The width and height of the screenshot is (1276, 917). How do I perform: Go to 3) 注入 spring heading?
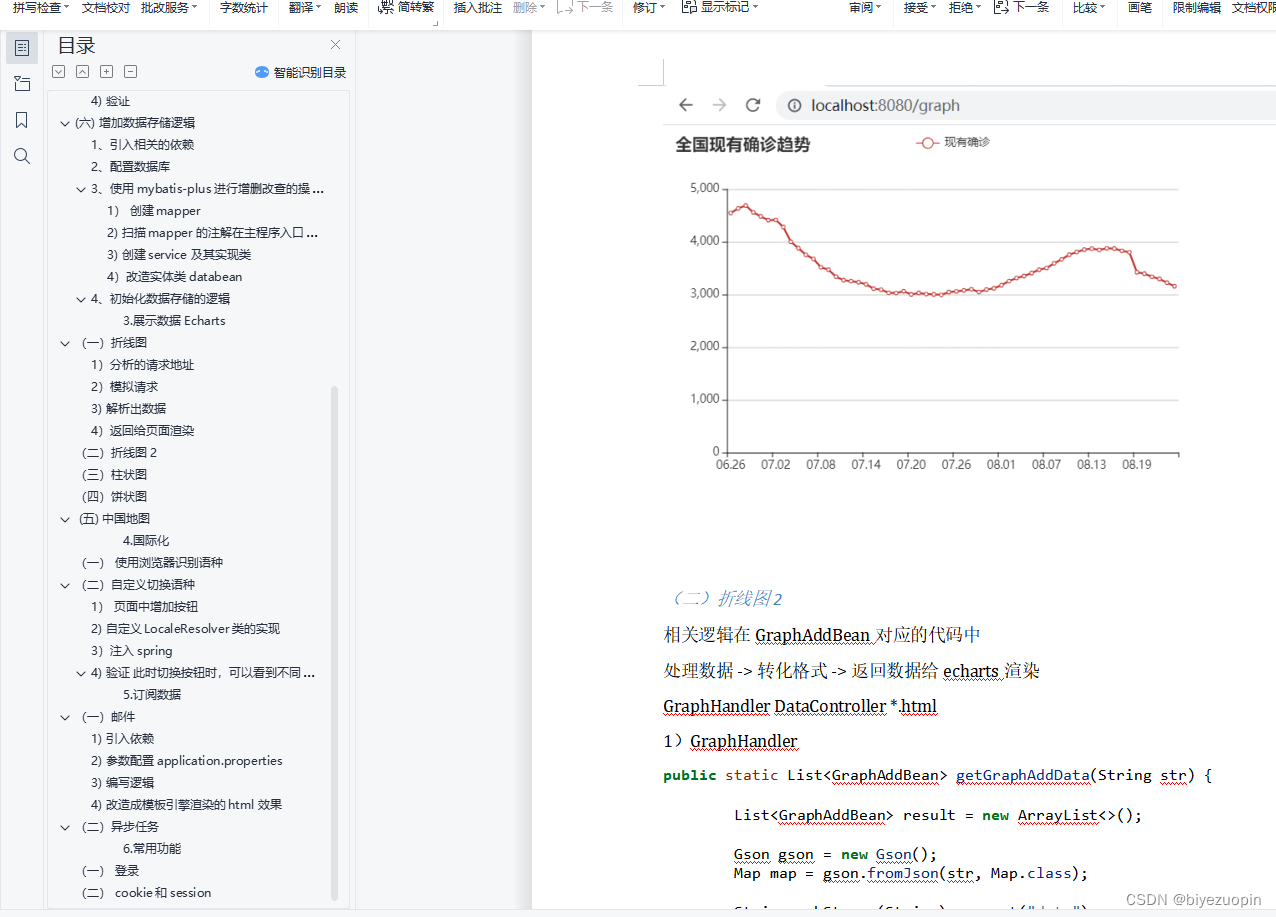pyautogui.click(x=131, y=651)
